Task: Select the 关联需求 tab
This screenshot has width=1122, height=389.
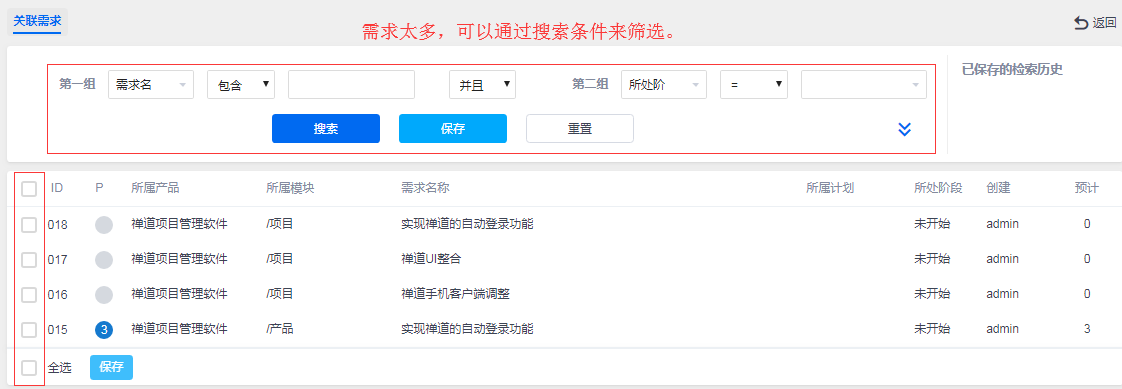Action: click(37, 21)
